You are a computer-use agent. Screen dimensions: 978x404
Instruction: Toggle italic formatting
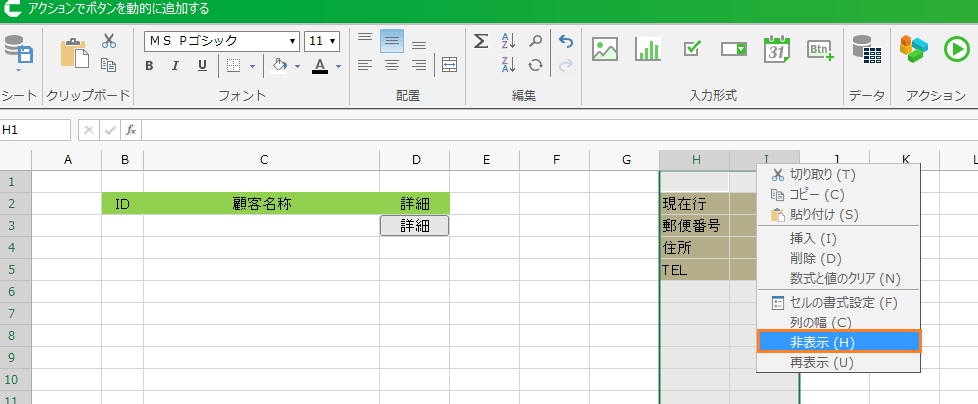point(176,66)
